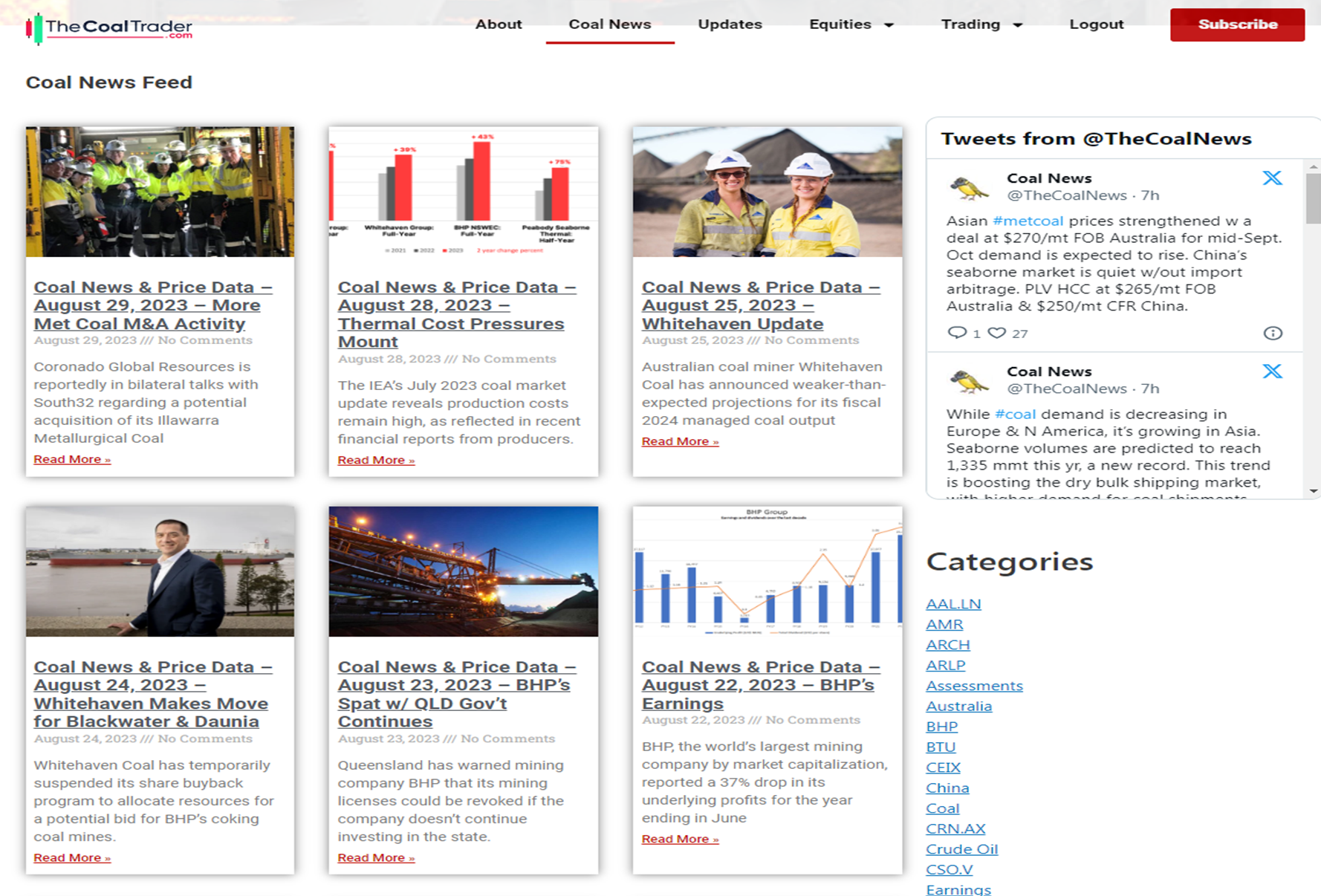1321x896 pixels.
Task: Read More on Coronado Global Resources article
Action: pyautogui.click(x=72, y=459)
